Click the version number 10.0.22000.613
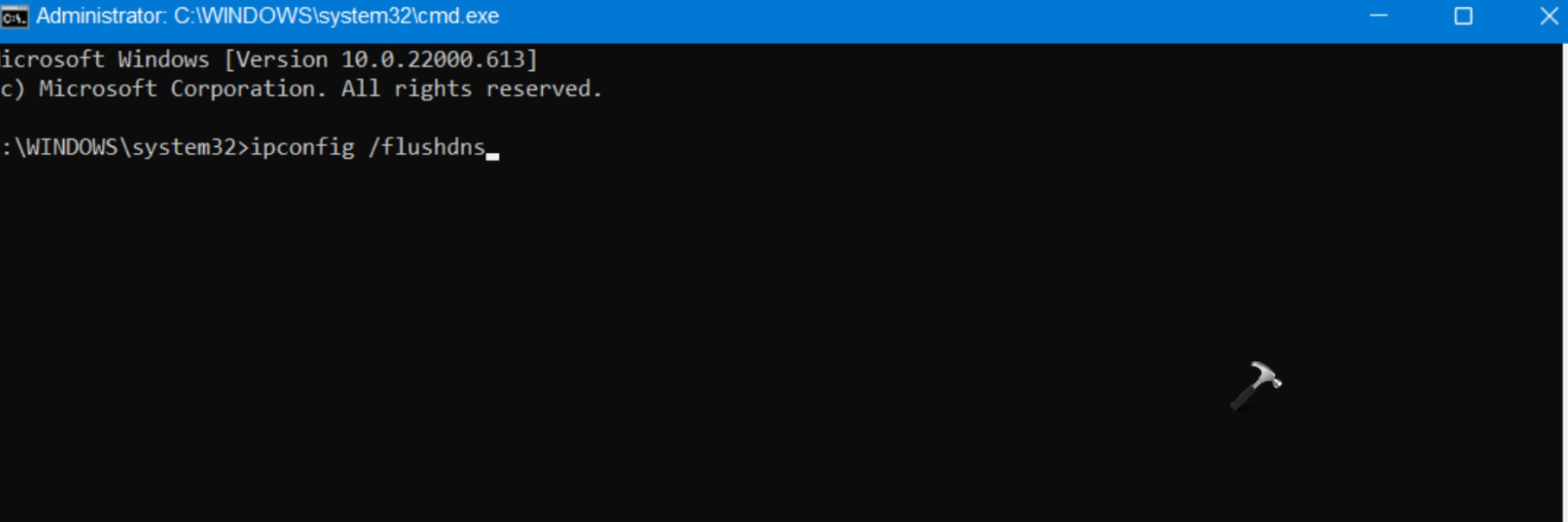The height and width of the screenshot is (522, 1568). [433, 60]
